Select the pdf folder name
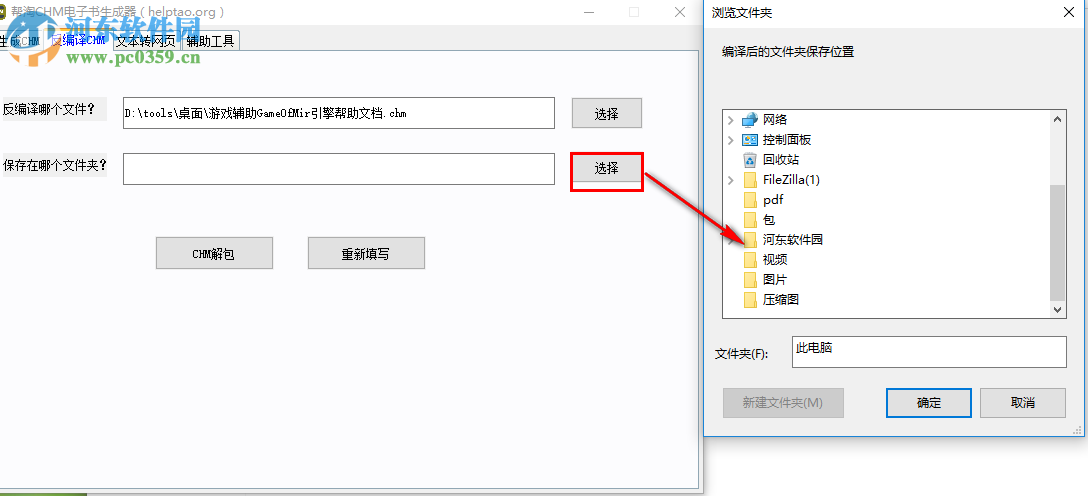Image resolution: width=1088 pixels, height=496 pixels. [773, 200]
